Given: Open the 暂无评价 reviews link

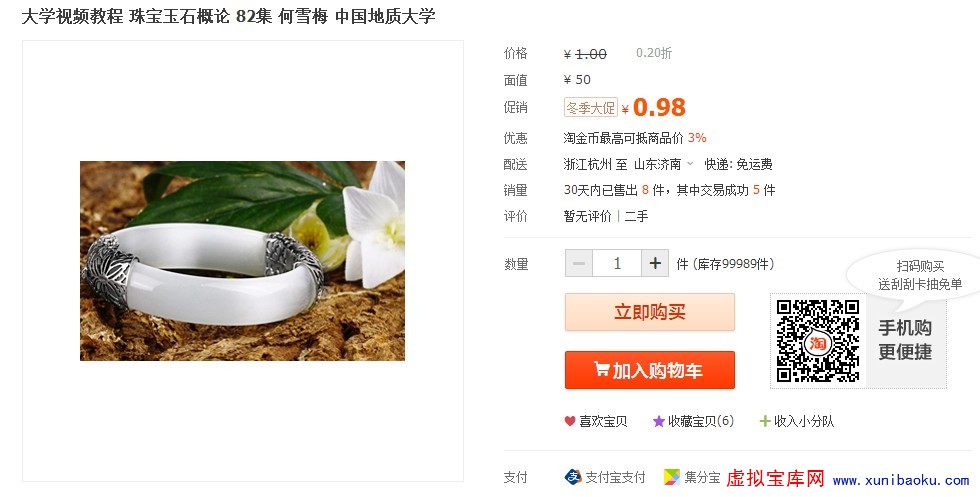Looking at the screenshot, I should (x=588, y=216).
